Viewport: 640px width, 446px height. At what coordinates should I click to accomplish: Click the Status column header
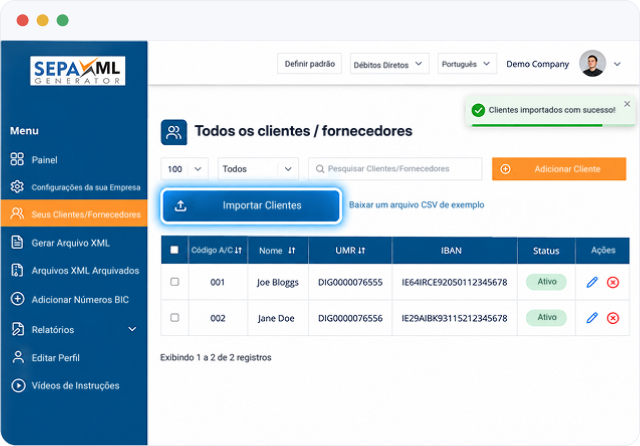tap(546, 251)
